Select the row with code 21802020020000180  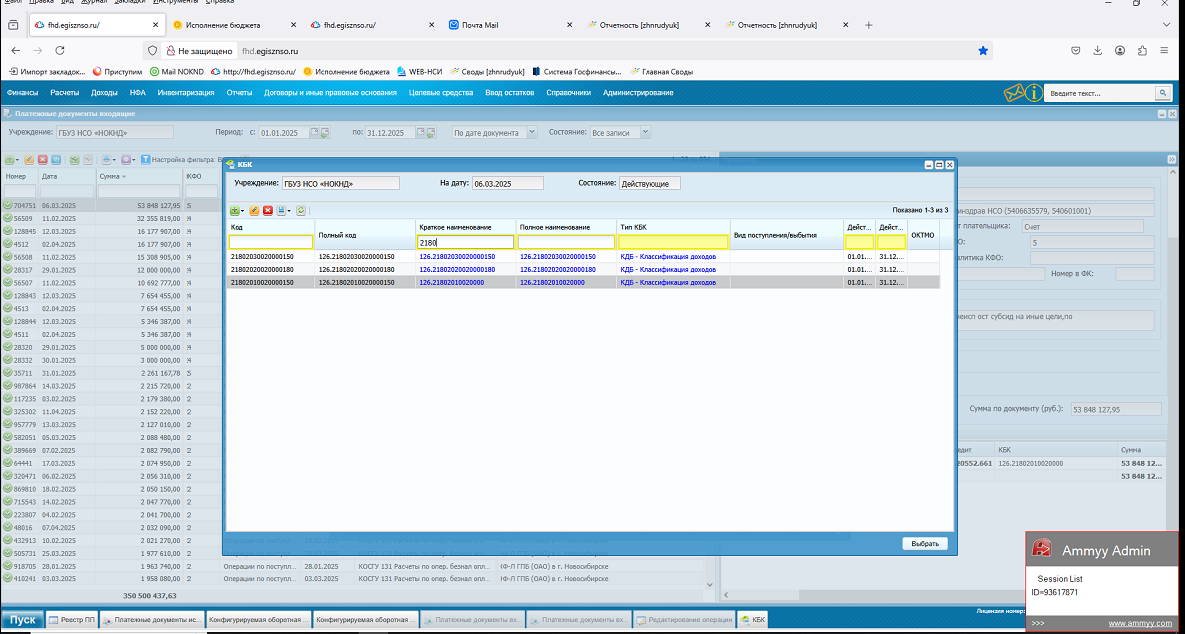[584, 269]
